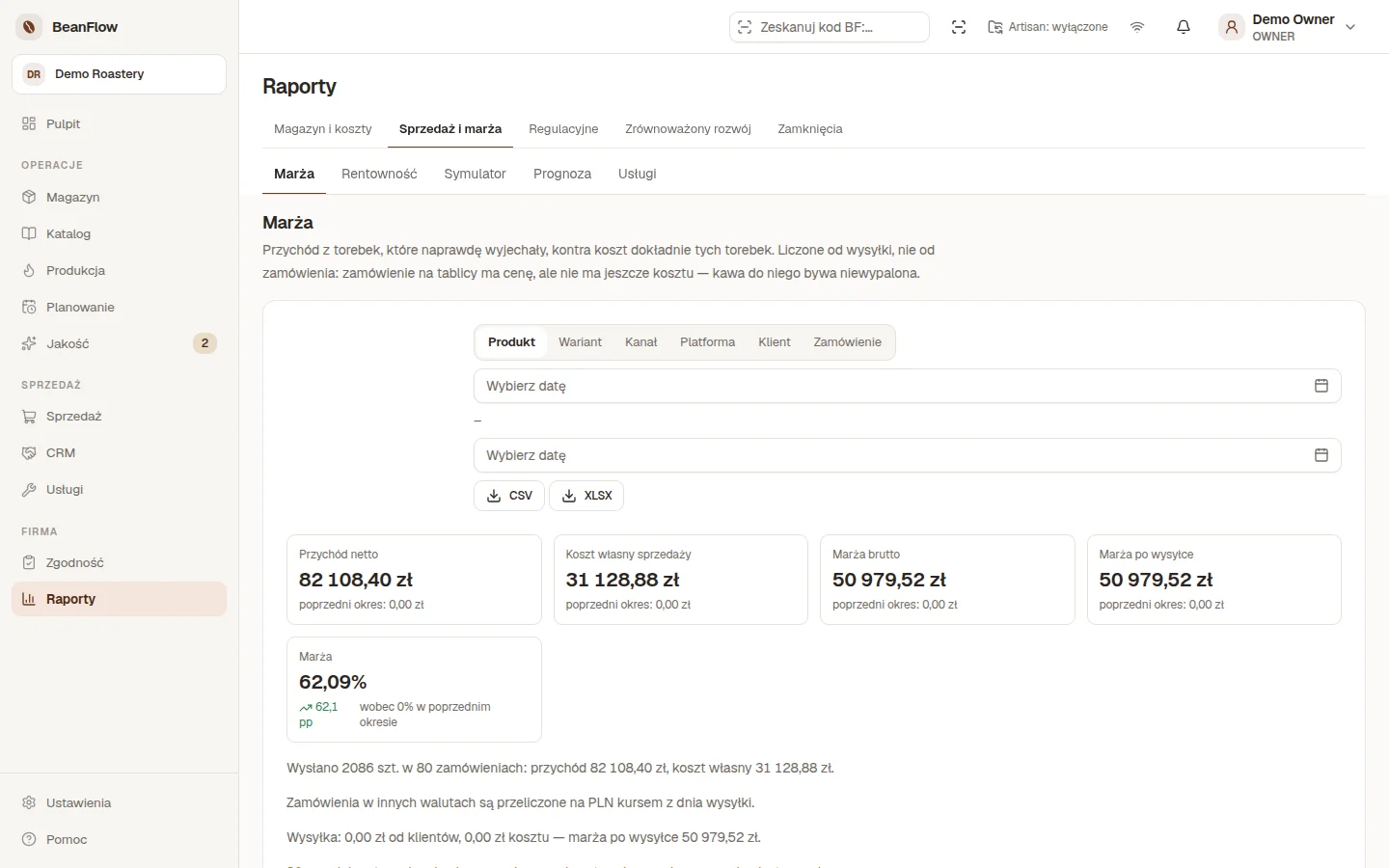
Task: Switch to Regulacyjne tab
Action: 563,129
